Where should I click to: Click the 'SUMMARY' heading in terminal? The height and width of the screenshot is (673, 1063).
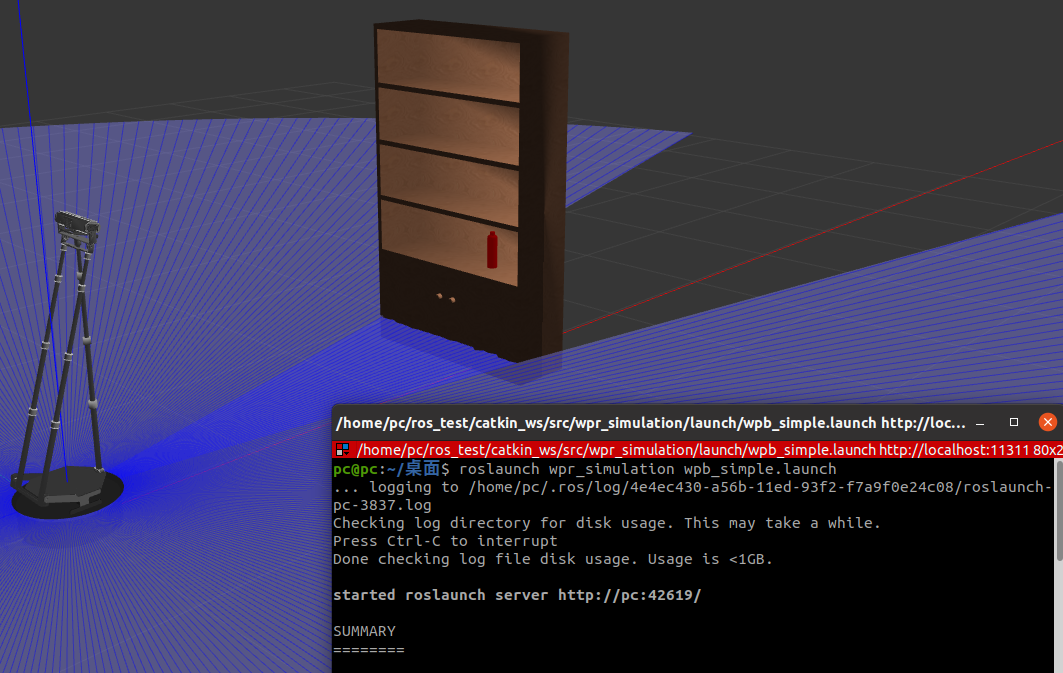(364, 631)
